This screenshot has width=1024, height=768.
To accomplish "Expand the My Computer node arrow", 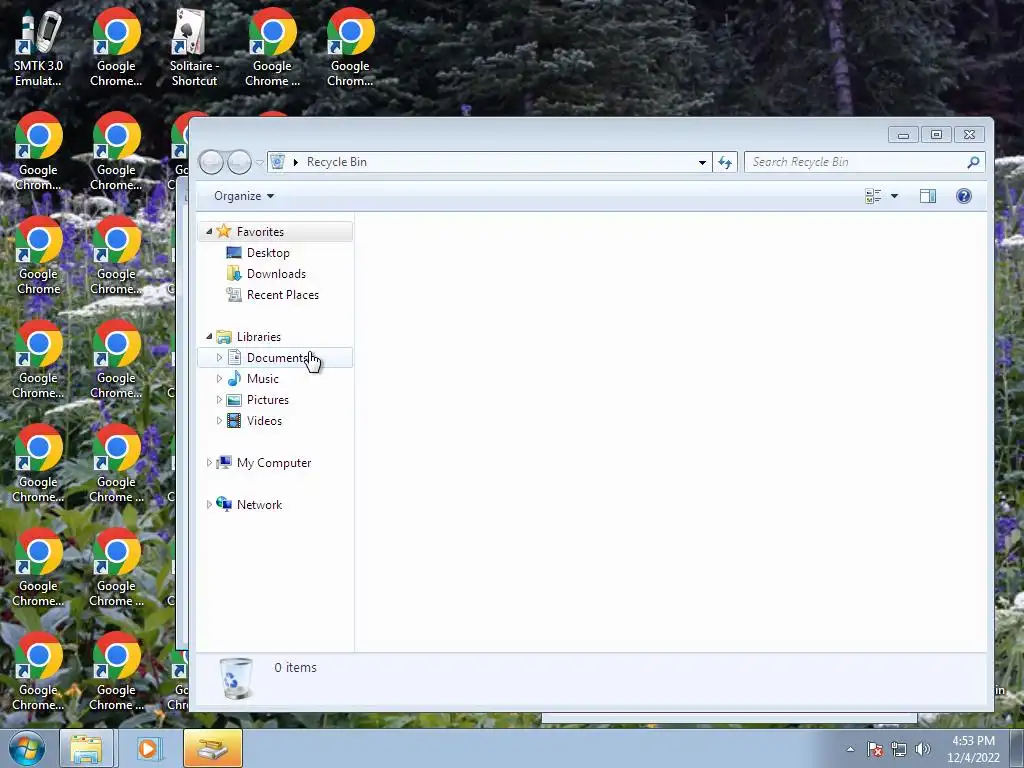I will pos(209,463).
